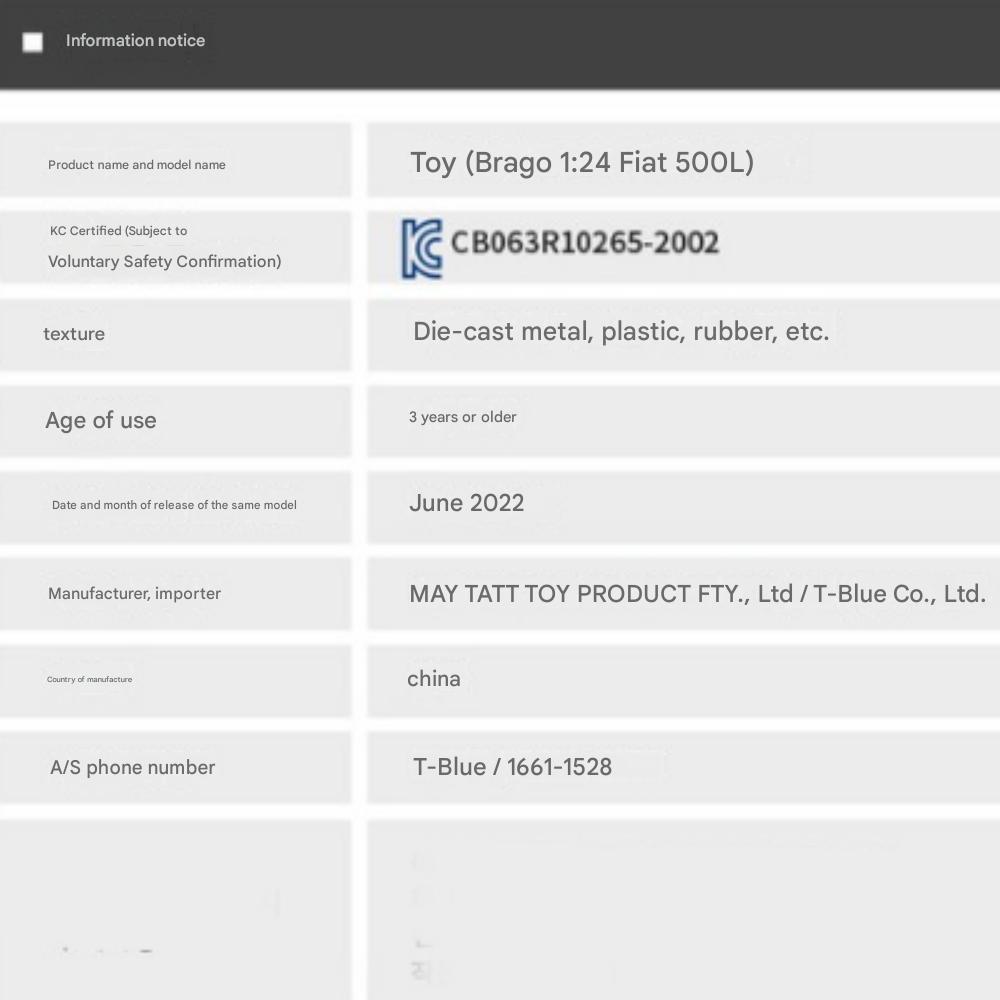The height and width of the screenshot is (1000, 1000).
Task: Click 'Voluntary Safety Confirmation)' text
Action: tap(165, 261)
